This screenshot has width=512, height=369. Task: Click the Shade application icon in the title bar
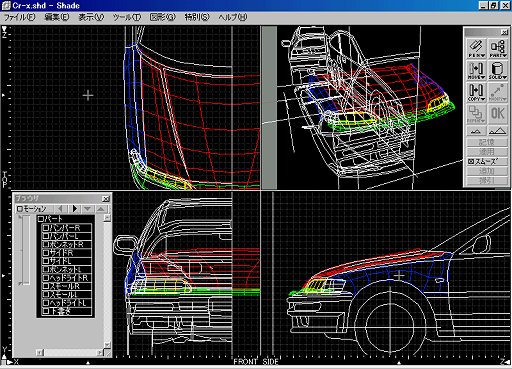coord(6,5)
